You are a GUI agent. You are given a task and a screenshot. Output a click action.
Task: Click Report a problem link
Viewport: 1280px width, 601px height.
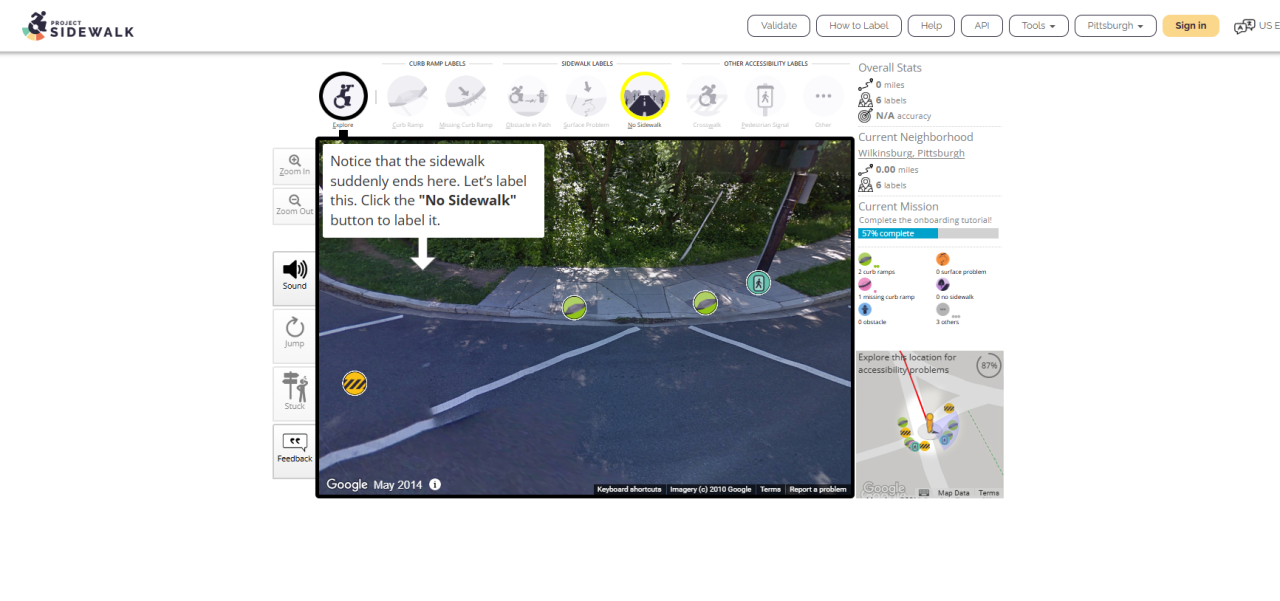pyautogui.click(x=818, y=489)
